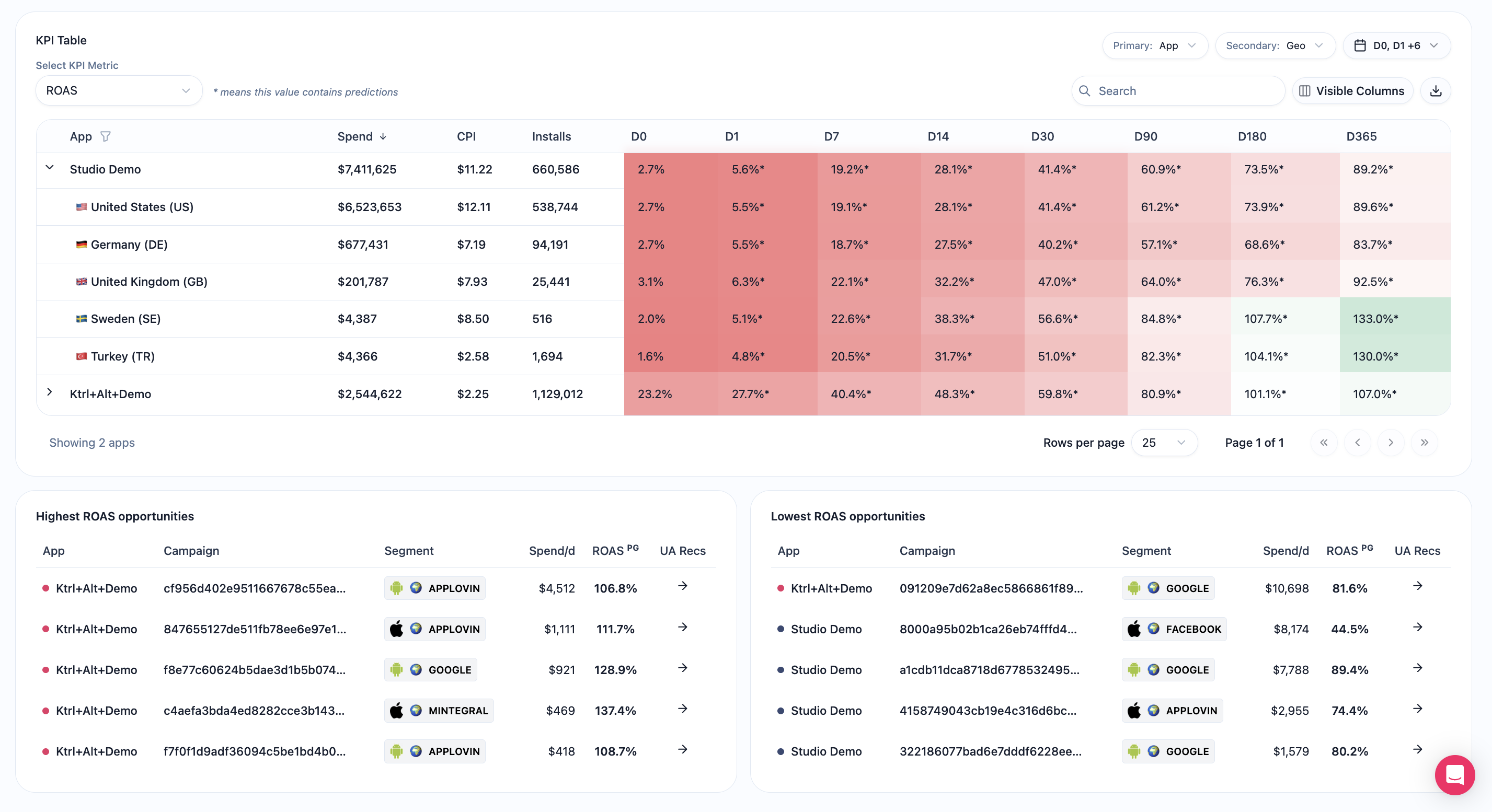The width and height of the screenshot is (1492, 812).
Task: Collapse the Studio Demo row
Action: pyautogui.click(x=50, y=168)
